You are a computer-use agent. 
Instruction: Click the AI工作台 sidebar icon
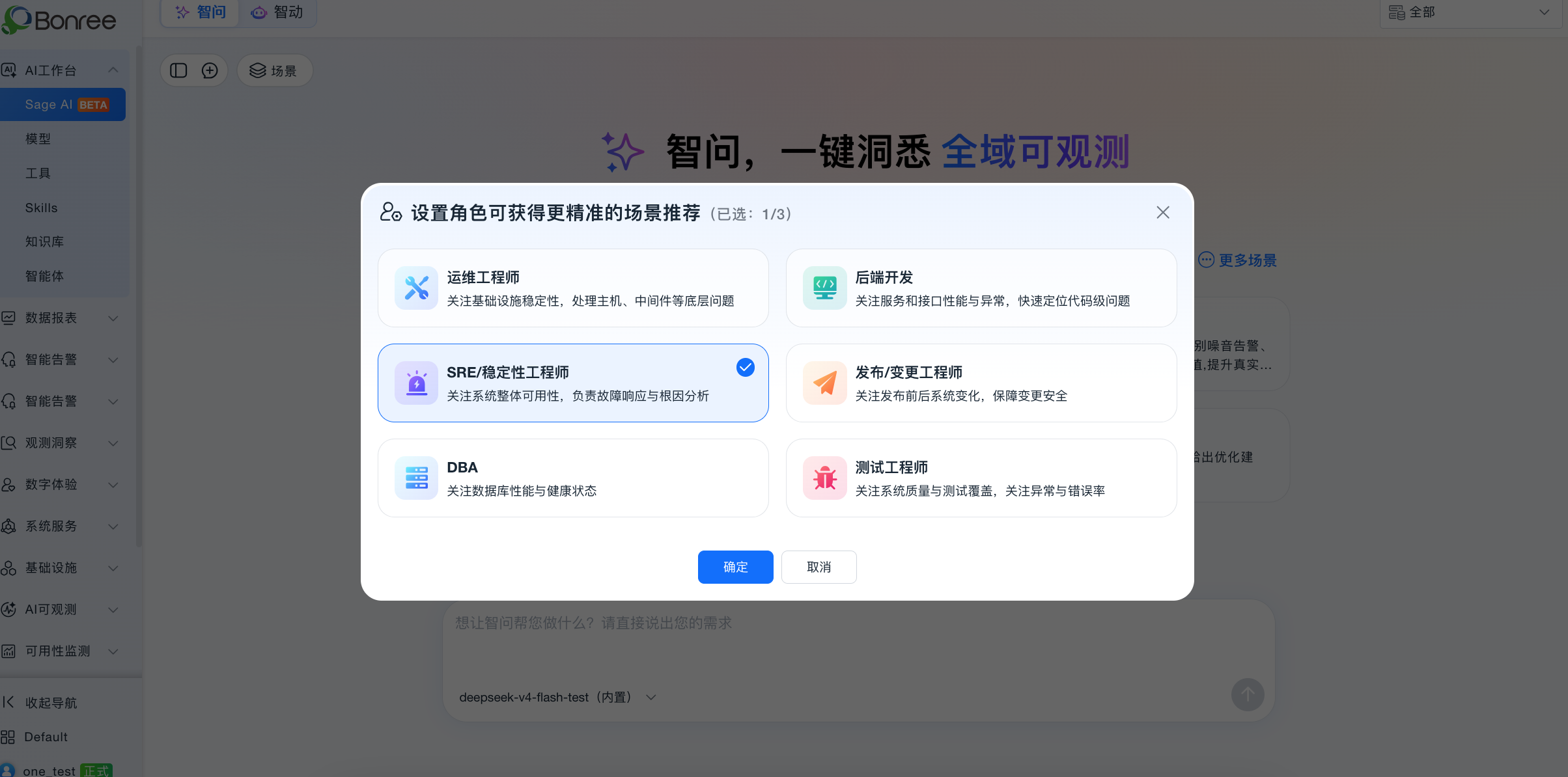[x=8, y=70]
